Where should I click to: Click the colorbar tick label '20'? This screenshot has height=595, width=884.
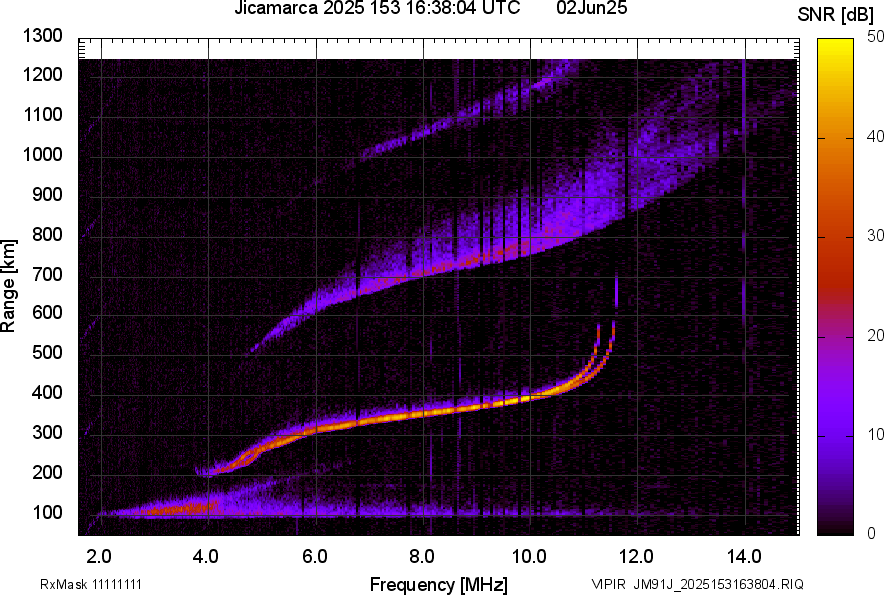tap(876, 335)
